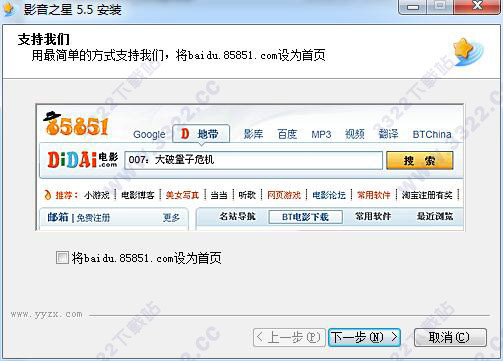Select the 视频 tab
Screen dimensions: 503x361
[355, 134]
